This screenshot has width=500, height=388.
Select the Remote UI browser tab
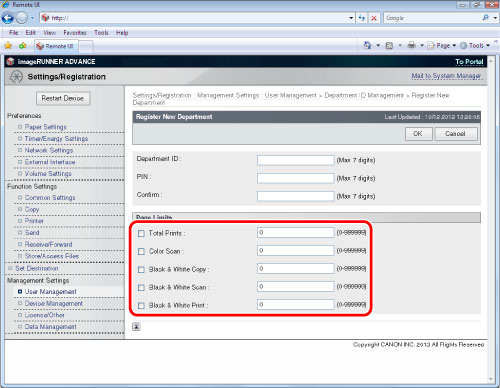click(x=56, y=46)
